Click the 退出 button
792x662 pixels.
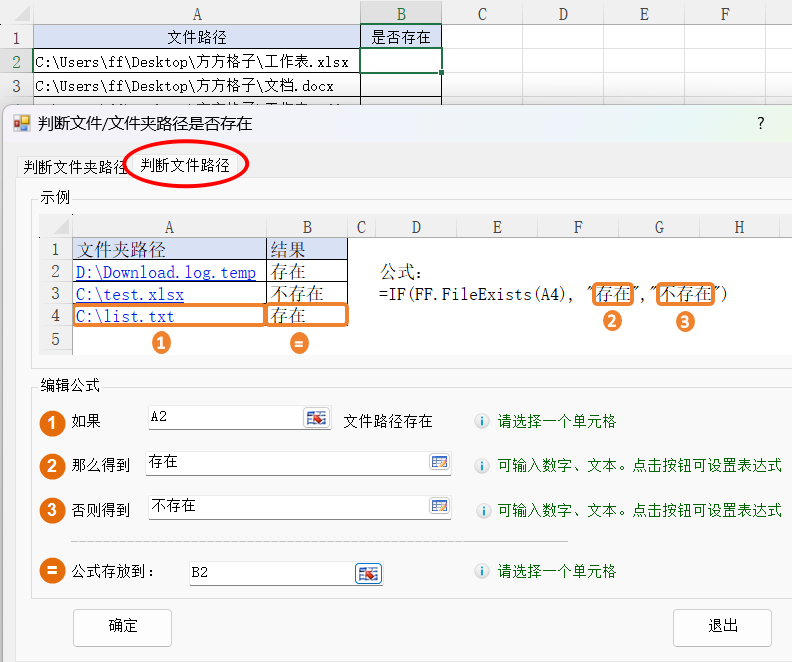tap(722, 627)
